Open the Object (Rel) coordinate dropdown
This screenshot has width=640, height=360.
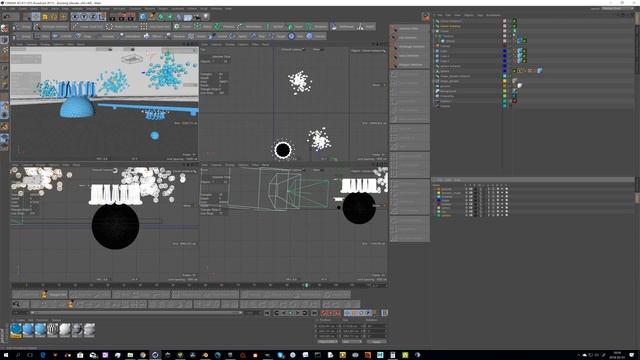pos(327,341)
